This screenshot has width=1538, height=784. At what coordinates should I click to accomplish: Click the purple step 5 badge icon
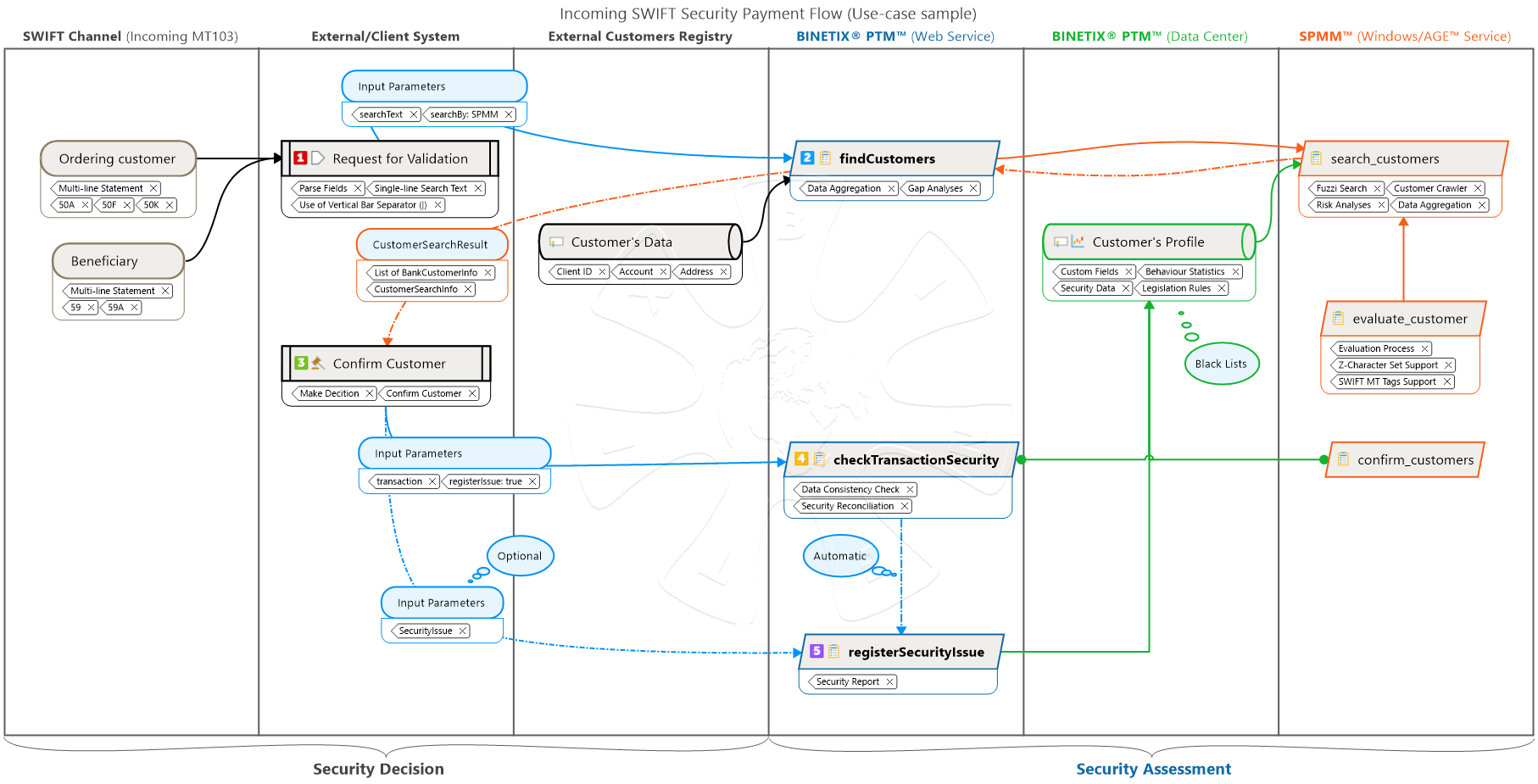816,651
